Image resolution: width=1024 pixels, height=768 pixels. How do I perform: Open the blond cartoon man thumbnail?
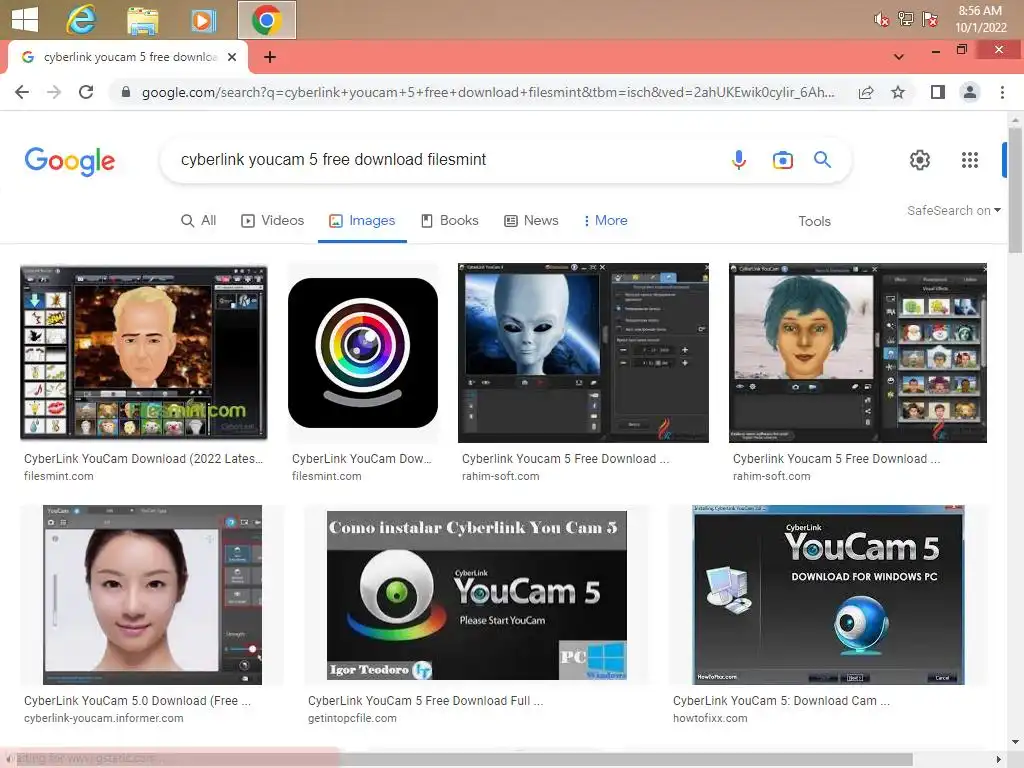point(144,353)
